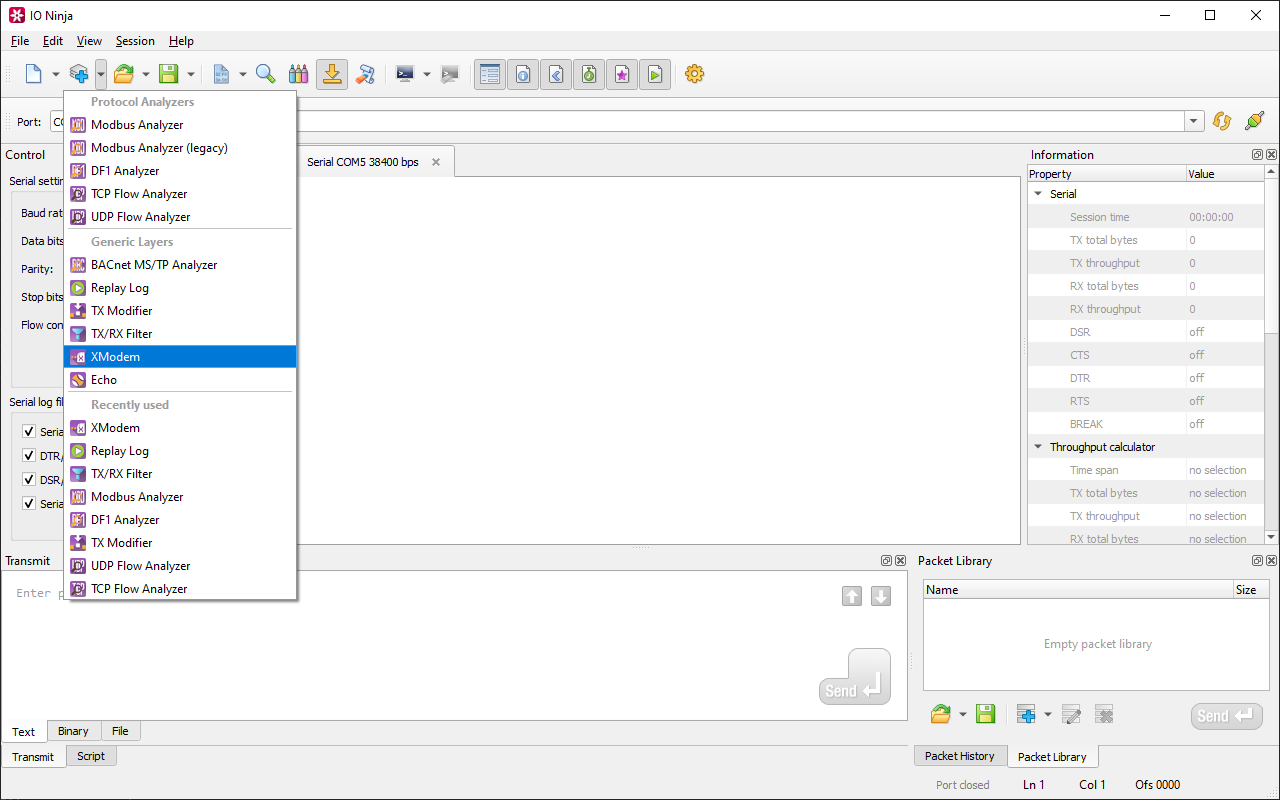Open dropdown beside Packet Library folder icon
The image size is (1280, 800).
coord(962,714)
